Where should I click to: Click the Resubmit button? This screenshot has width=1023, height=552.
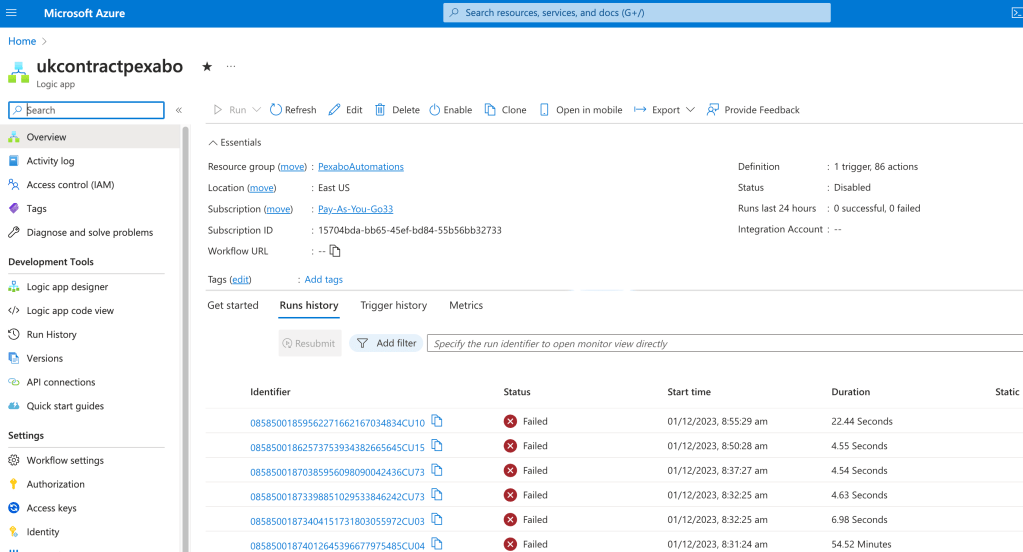310,343
